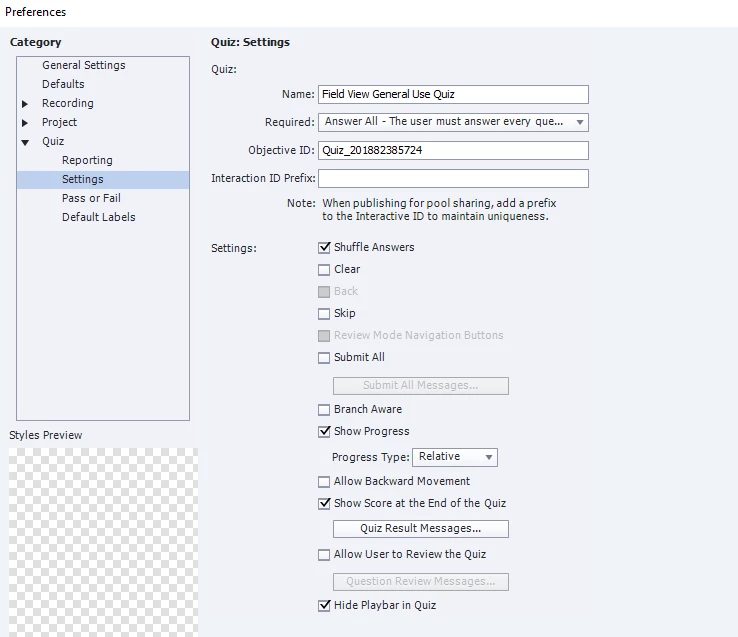The image size is (738, 637).
Task: Click the "Quiz: Settings" heading text
Action: [x=250, y=42]
